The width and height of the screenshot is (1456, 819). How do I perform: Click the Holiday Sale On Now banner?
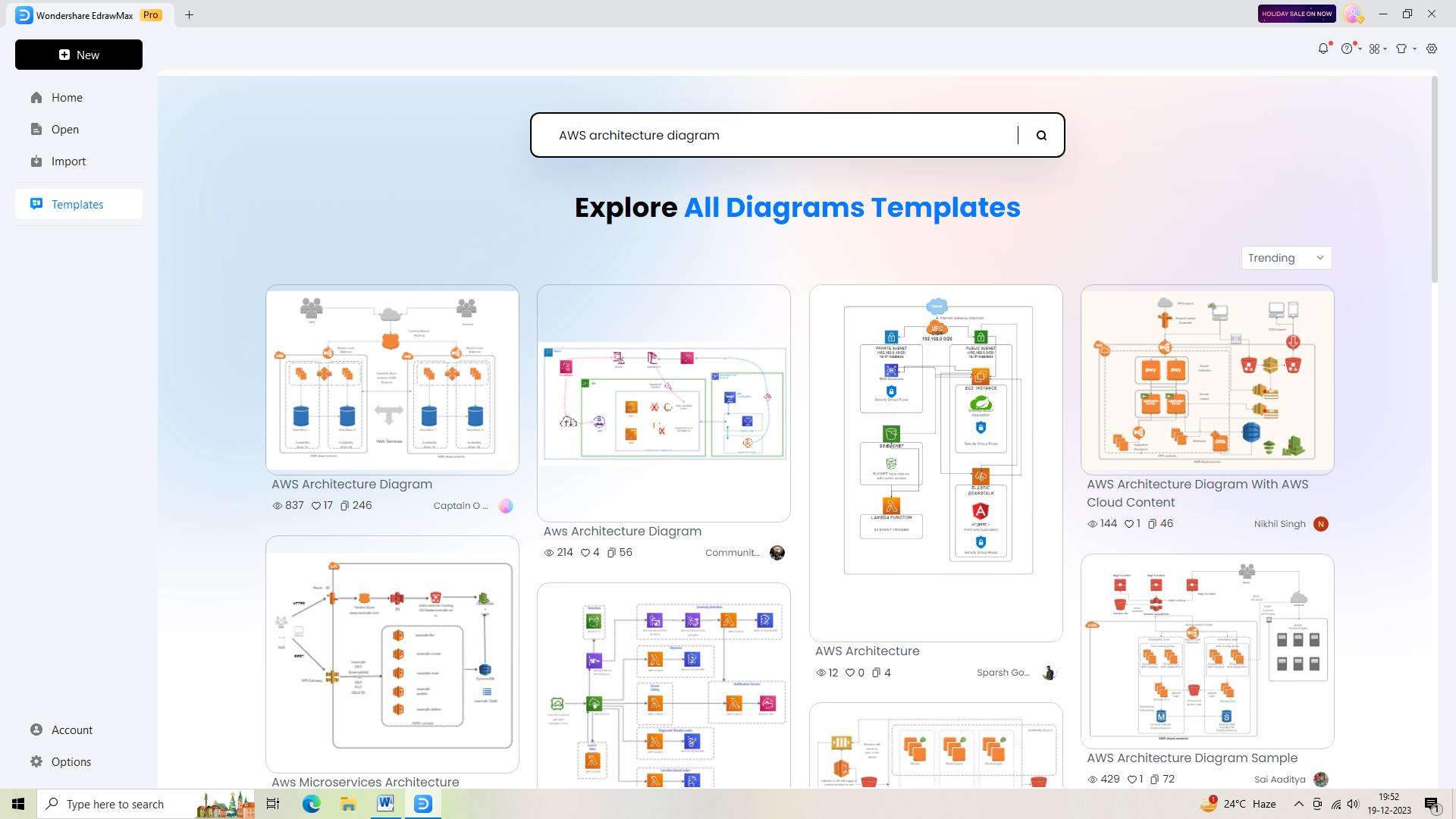click(x=1296, y=13)
